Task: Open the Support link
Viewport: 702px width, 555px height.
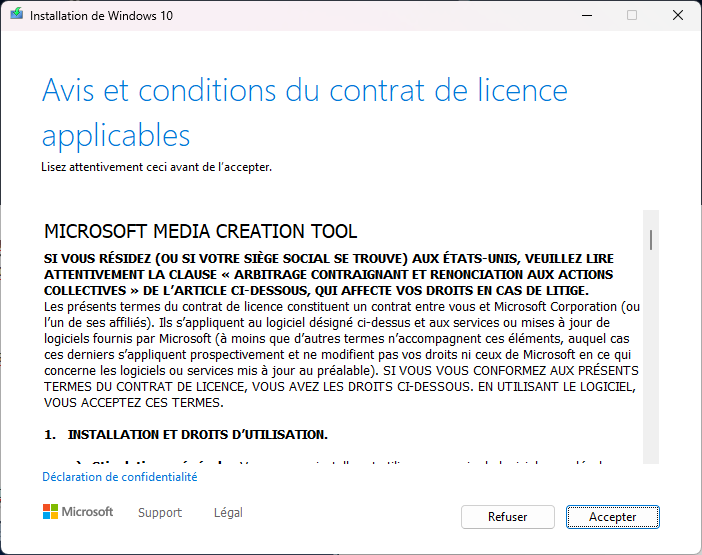Action: (x=160, y=512)
